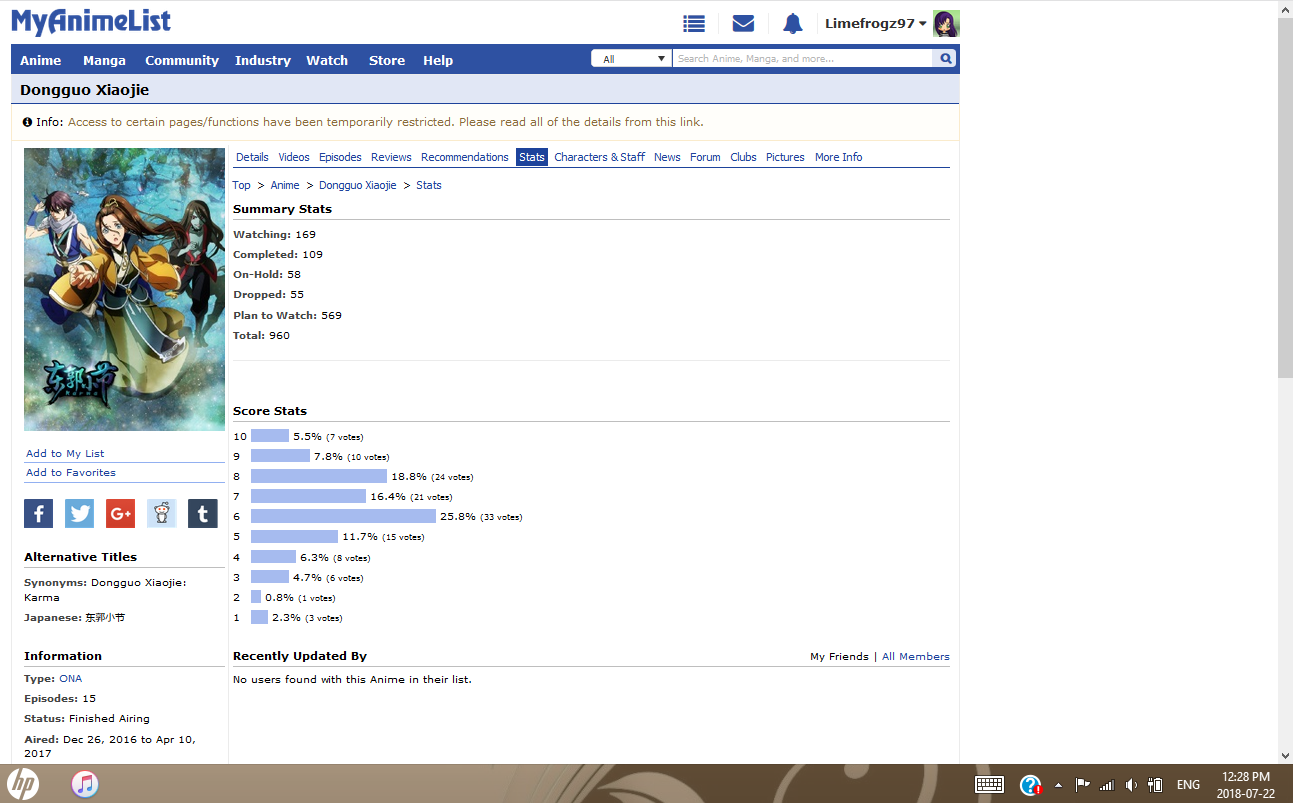1293x803 pixels.
Task: Click the Anime breadcrumb link
Action: coord(285,185)
